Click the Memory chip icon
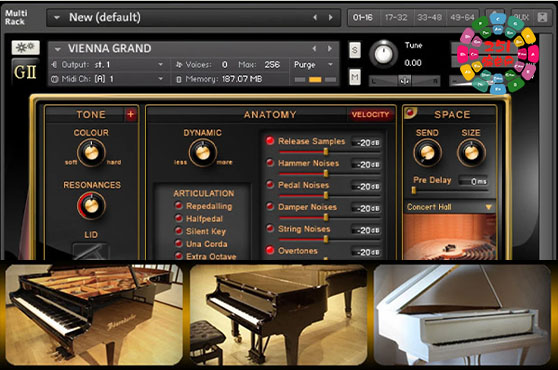This screenshot has height=370, width=558. click(179, 79)
